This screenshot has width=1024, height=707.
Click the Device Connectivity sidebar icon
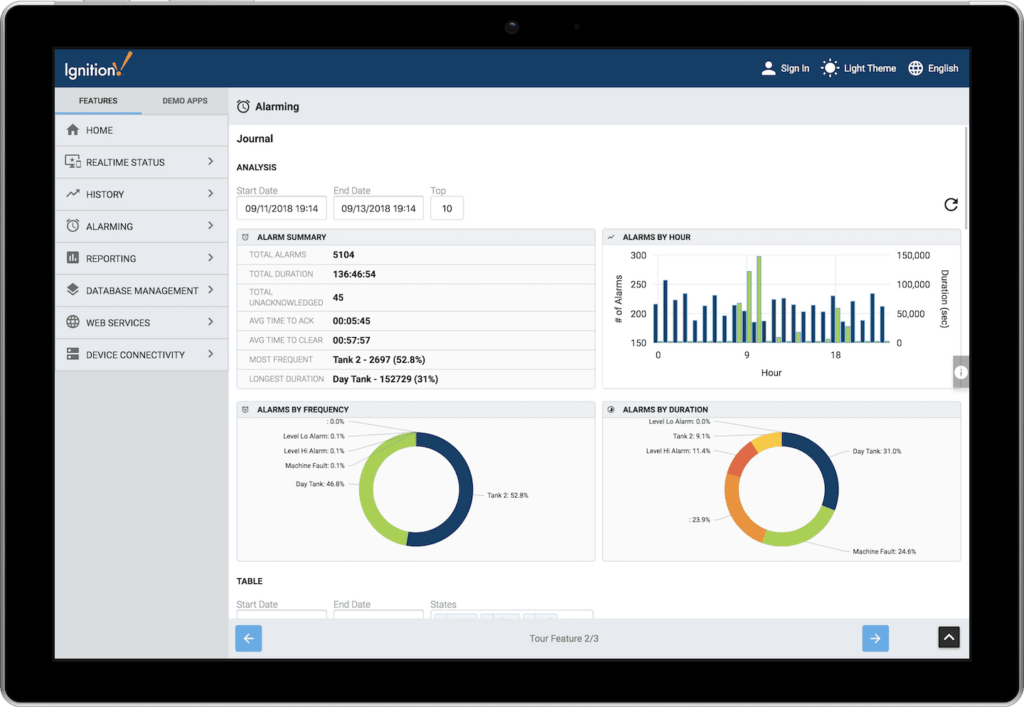(x=71, y=354)
